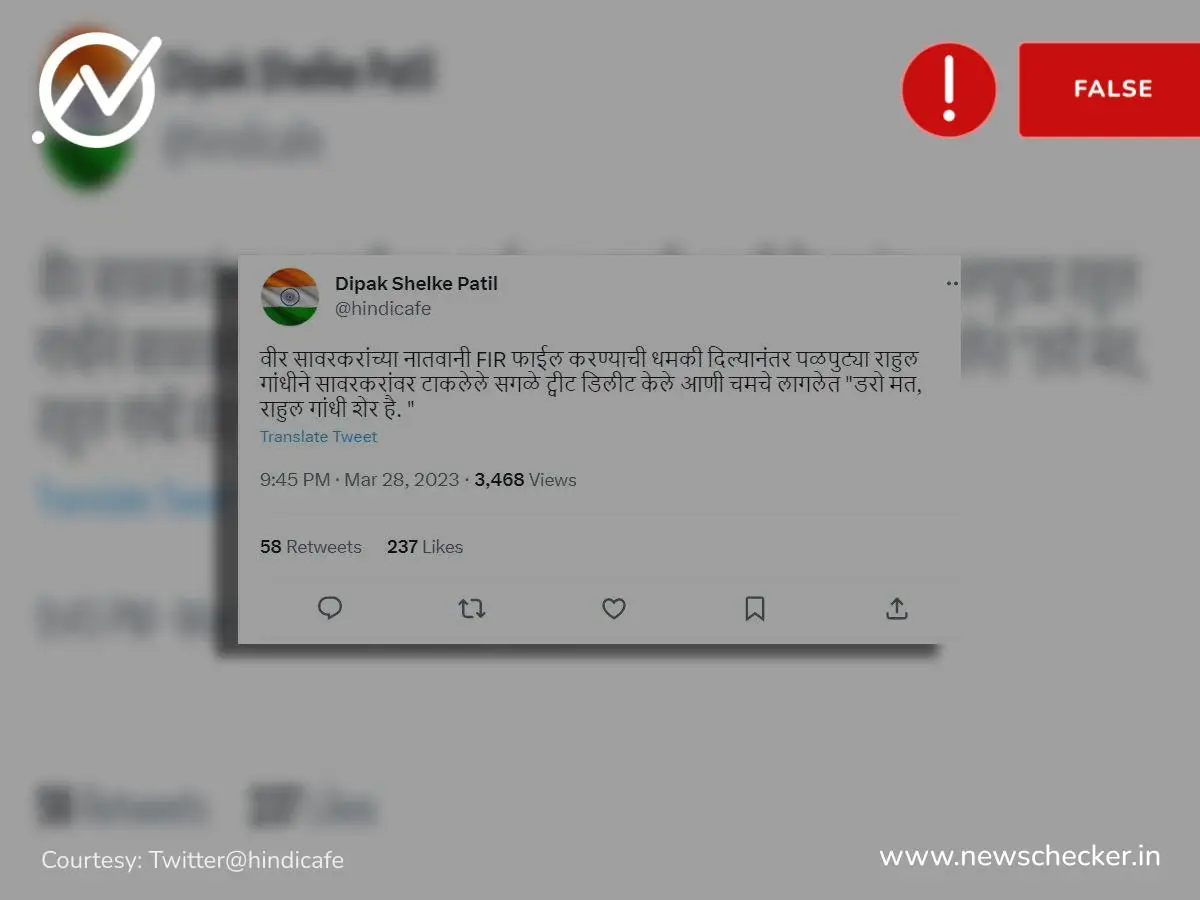Click the small Translate Tweet link
Screen dimensions: 1200x900
[x=319, y=437]
